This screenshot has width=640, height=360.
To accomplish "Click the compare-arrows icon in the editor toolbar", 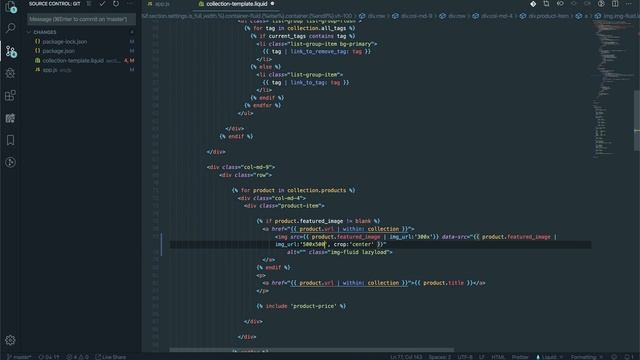I will coord(560,4).
